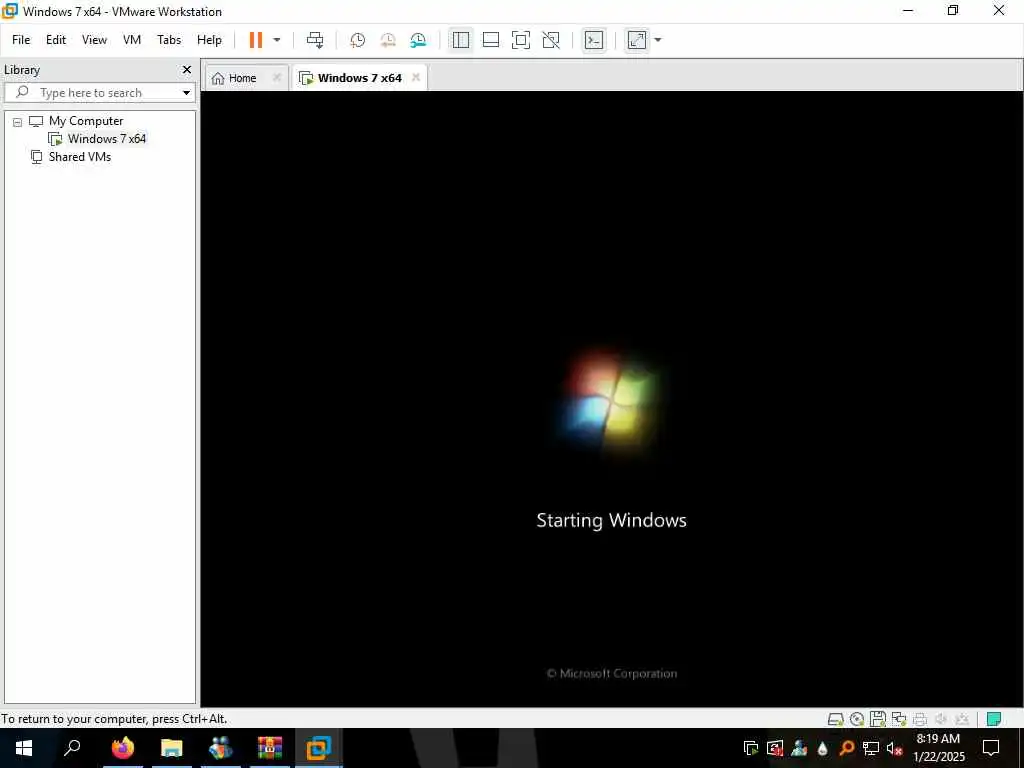Open the notification center
Screen dimensions: 1024x768
tap(991, 748)
